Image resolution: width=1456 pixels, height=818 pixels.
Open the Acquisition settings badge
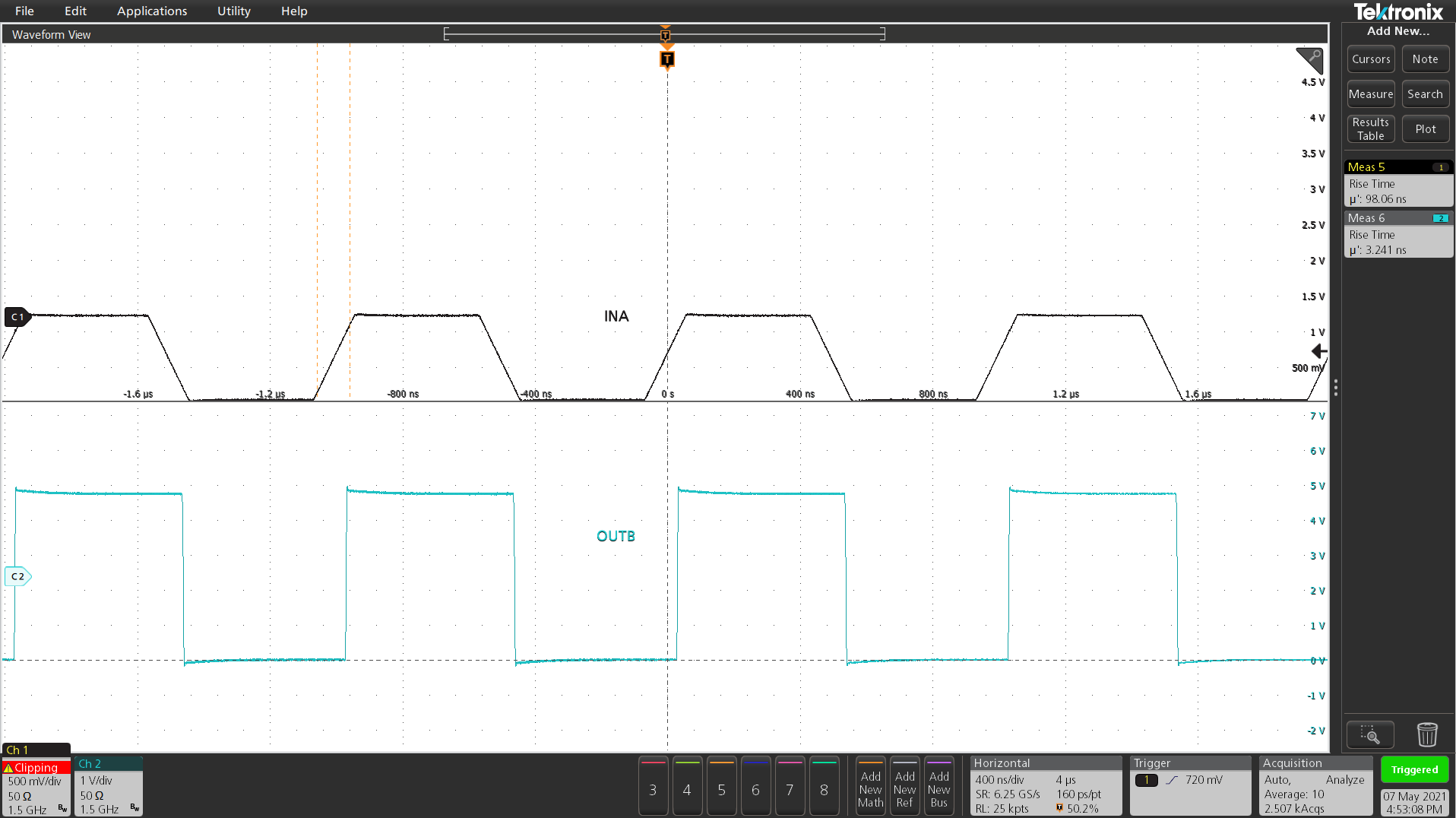tap(1315, 786)
